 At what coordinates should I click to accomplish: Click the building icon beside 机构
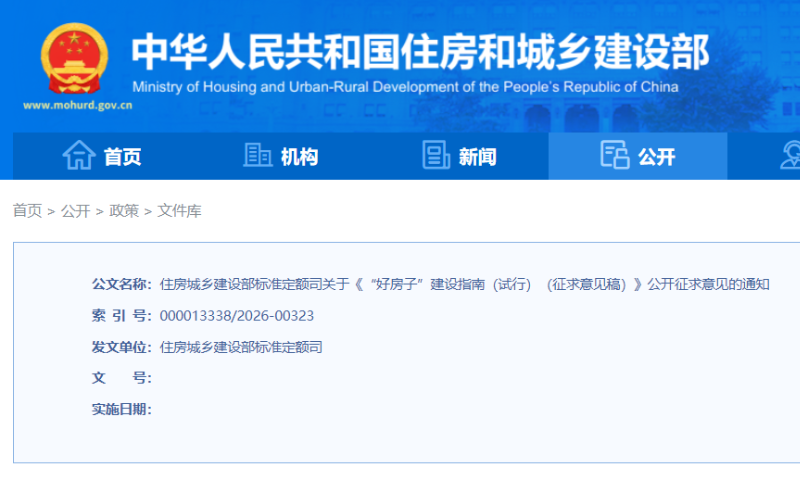click(x=257, y=155)
